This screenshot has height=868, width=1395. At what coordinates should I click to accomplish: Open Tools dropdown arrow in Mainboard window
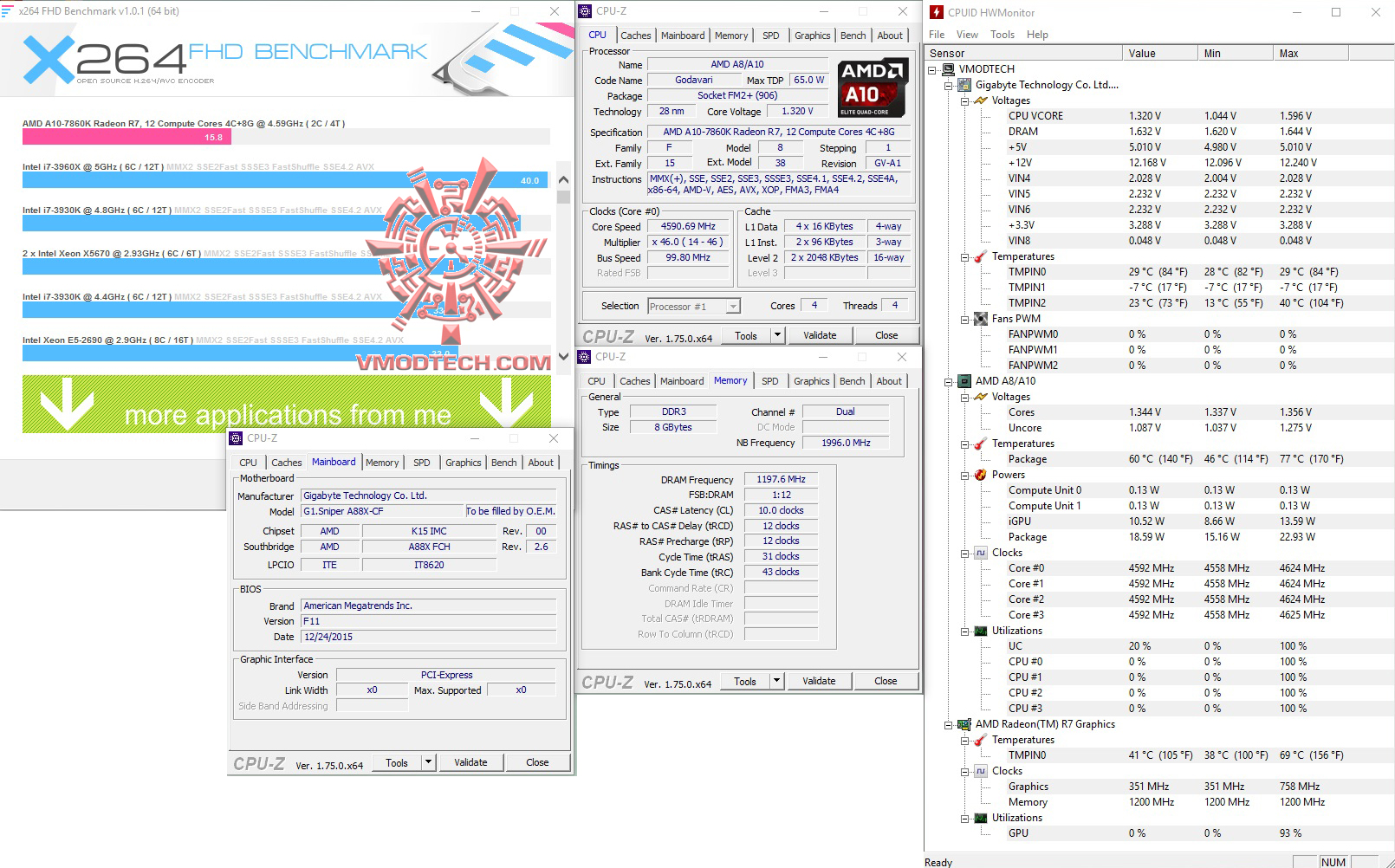pos(428,762)
